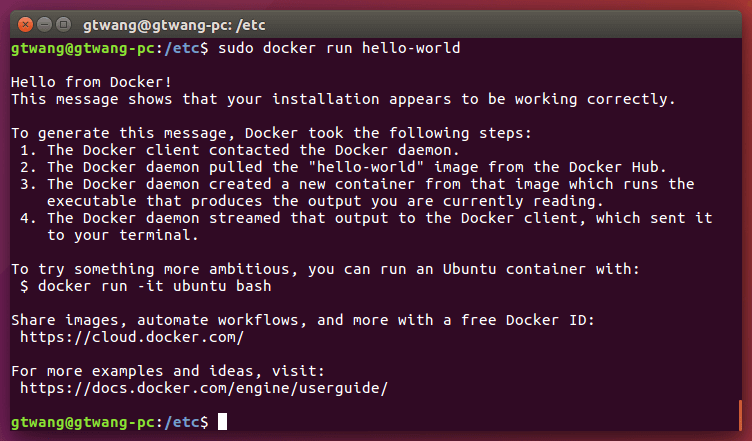752x441 pixels.
Task: Click the bottom prompt gtwang@gtwang-pc:/etc$
Action: click(110, 422)
